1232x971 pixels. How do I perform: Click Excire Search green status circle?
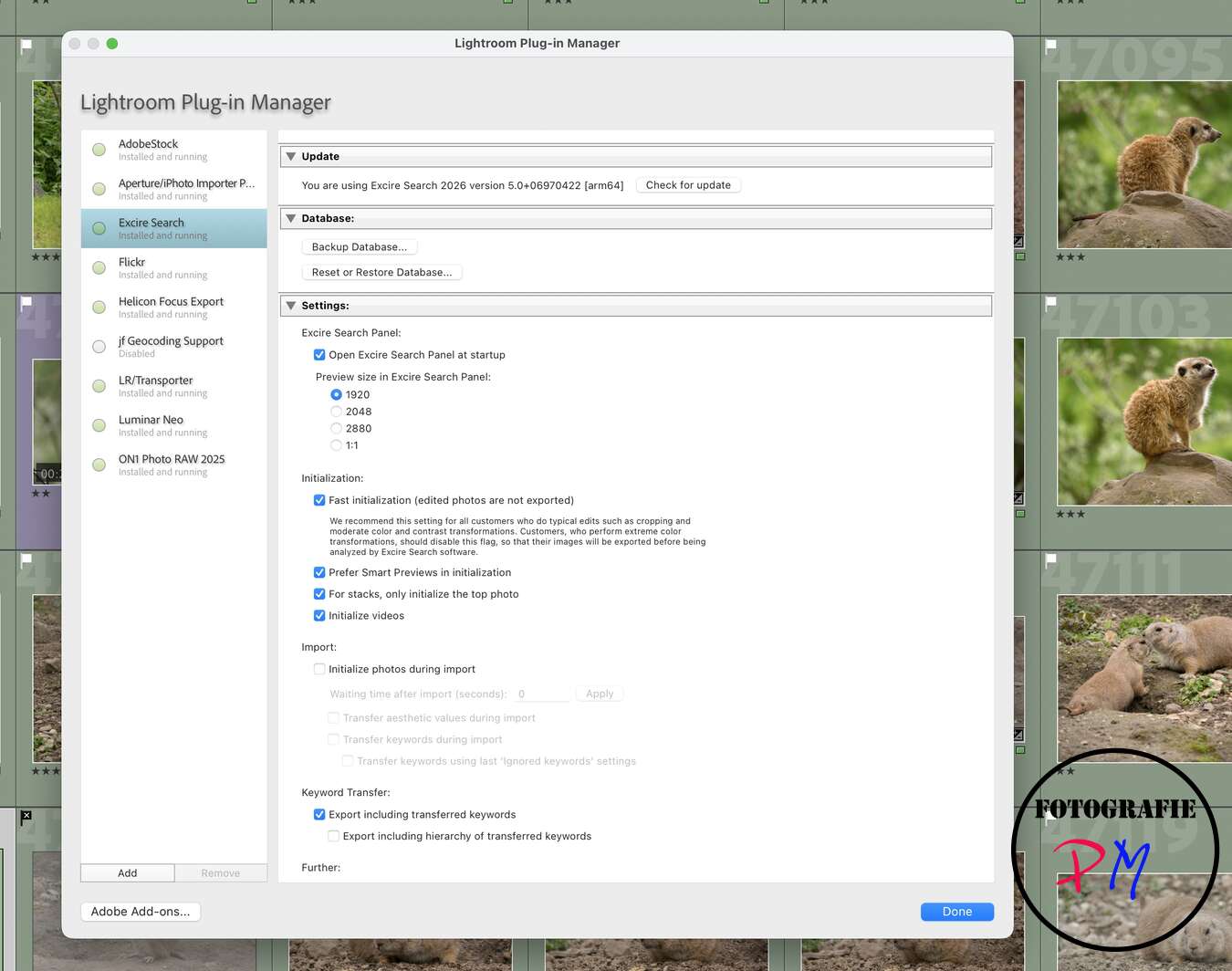tap(99, 228)
